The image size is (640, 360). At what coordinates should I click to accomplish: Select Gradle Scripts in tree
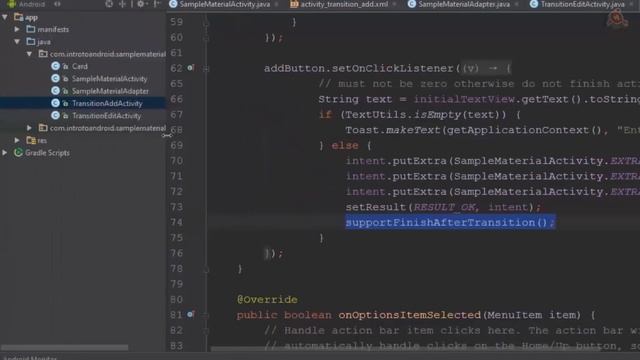[47, 153]
